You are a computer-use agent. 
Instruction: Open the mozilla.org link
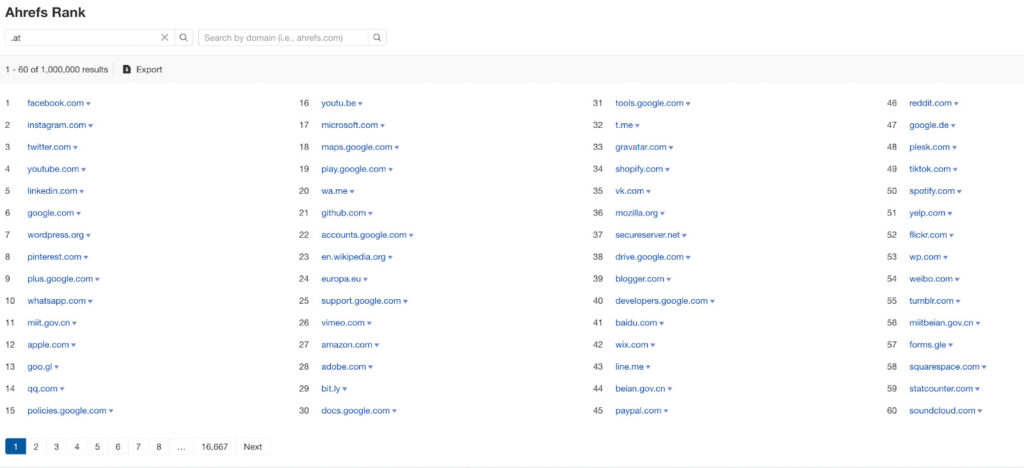click(637, 213)
